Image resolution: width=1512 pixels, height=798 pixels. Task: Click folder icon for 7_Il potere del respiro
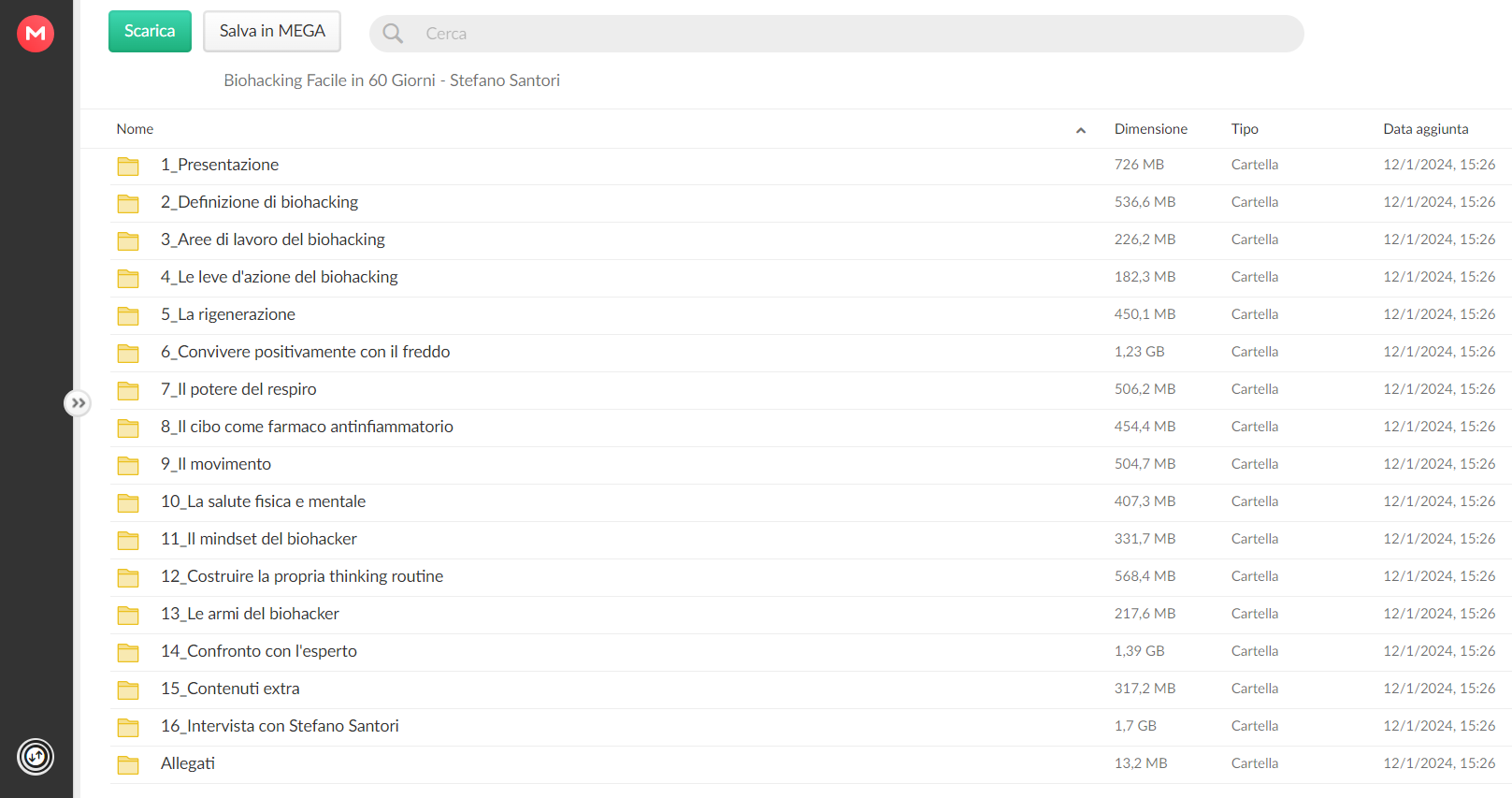[x=128, y=391]
